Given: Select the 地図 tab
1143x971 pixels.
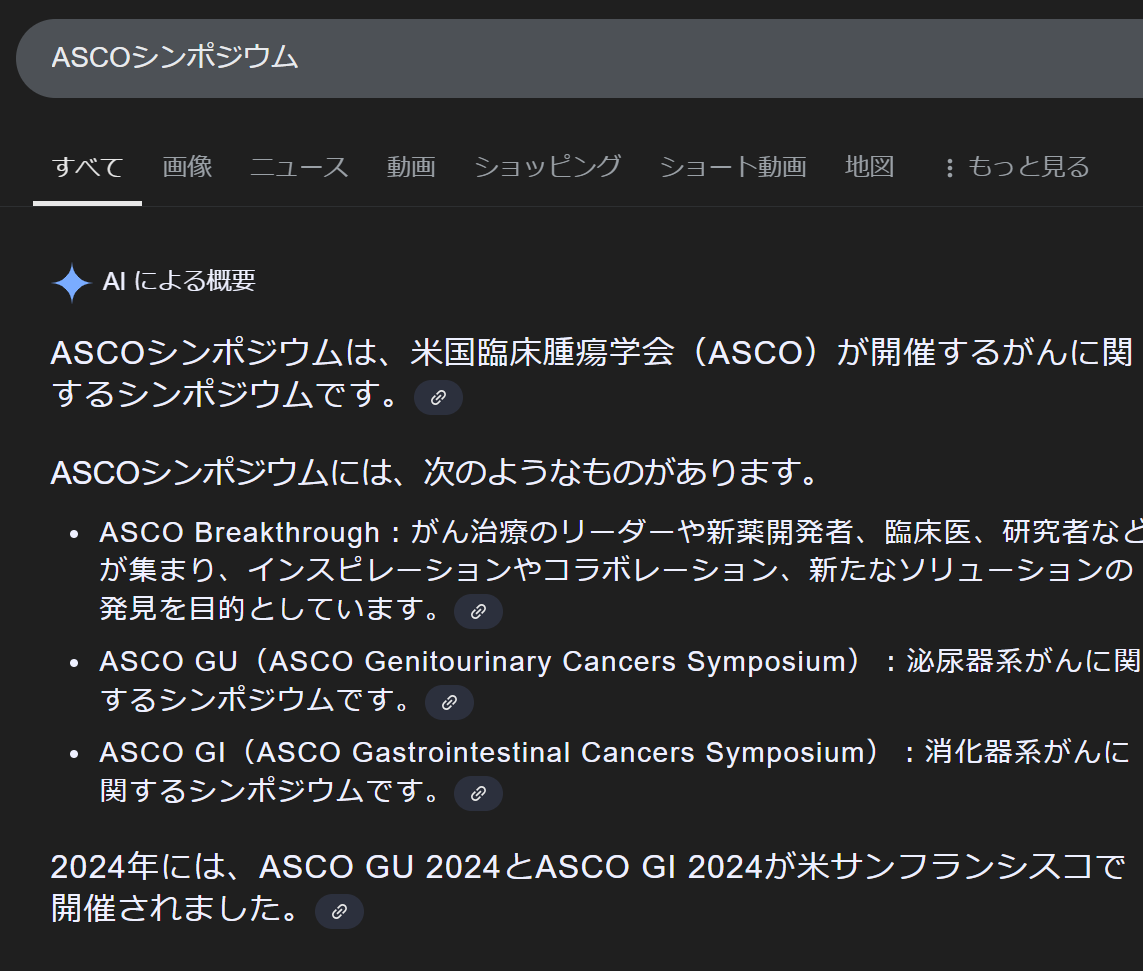Looking at the screenshot, I should pos(869,167).
